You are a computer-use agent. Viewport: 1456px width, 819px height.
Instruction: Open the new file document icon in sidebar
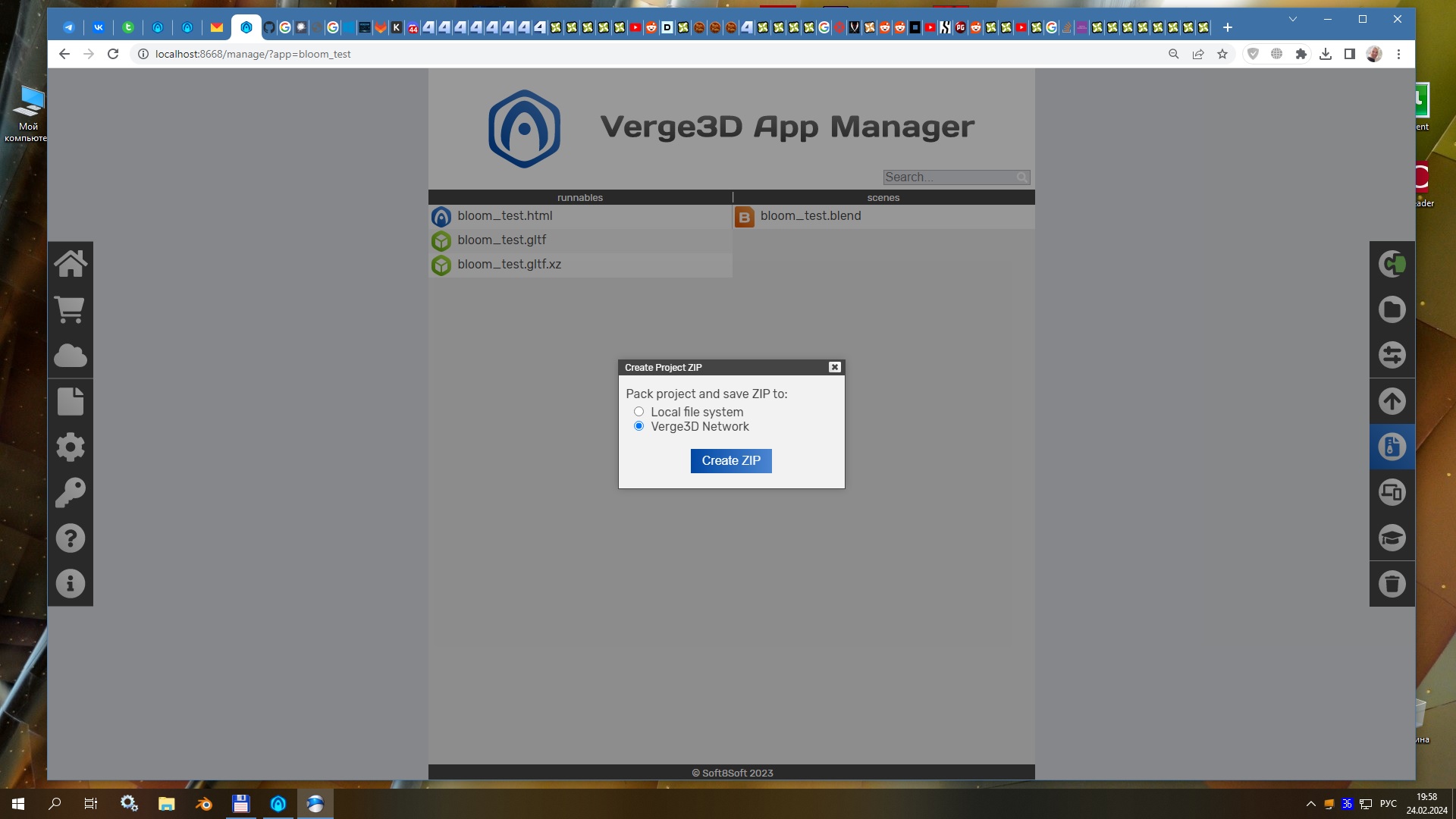click(x=71, y=401)
